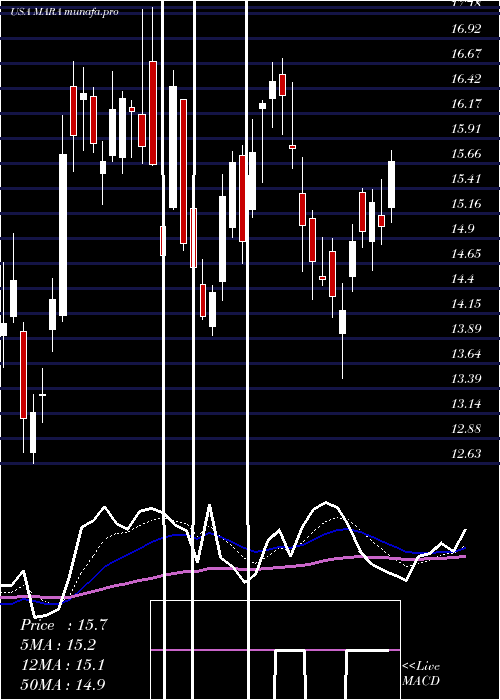Click the 14.15 price axis label
The height and width of the screenshot is (700, 500).
tap(466, 304)
